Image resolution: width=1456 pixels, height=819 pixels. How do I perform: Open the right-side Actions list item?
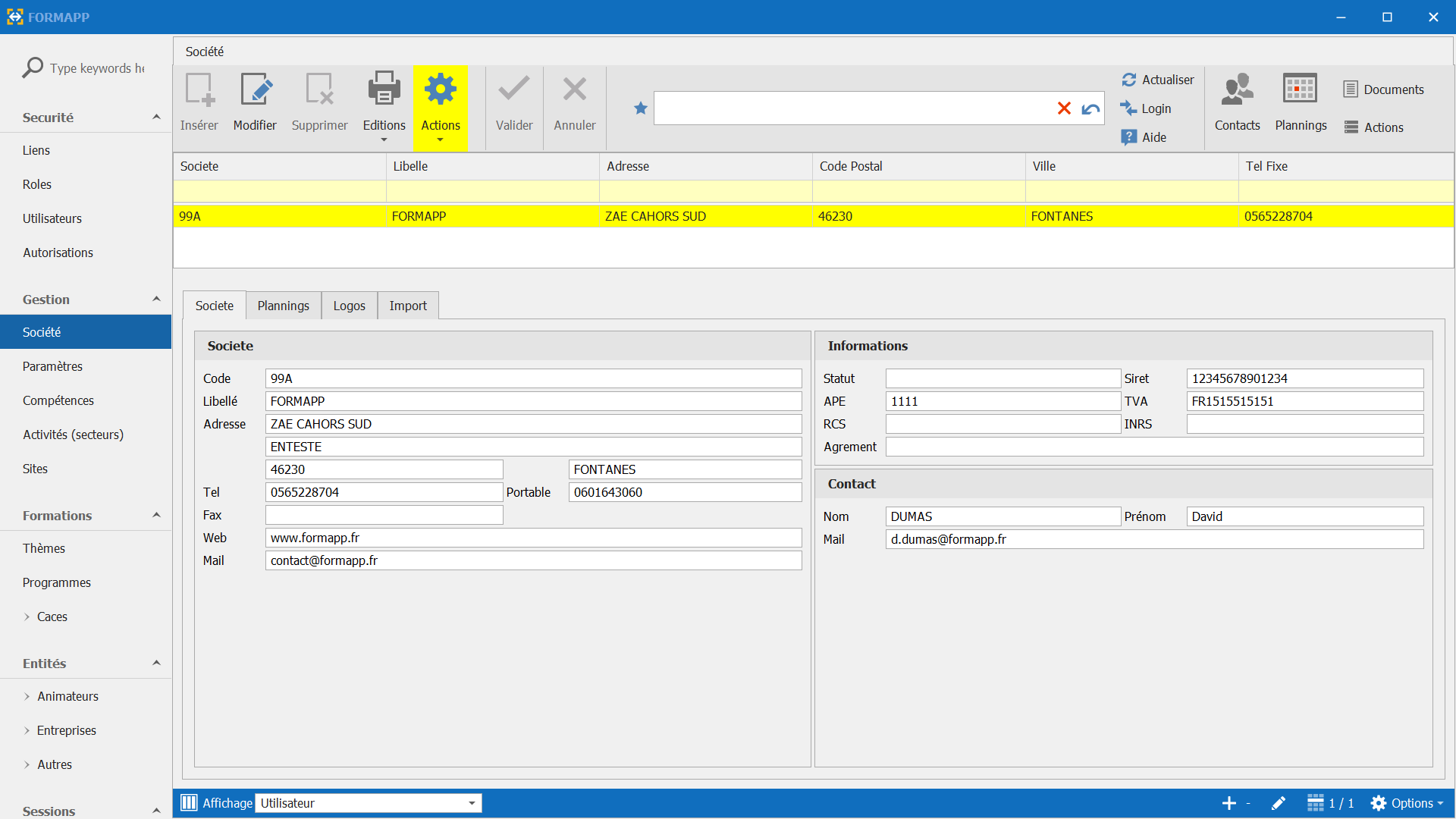click(1373, 127)
